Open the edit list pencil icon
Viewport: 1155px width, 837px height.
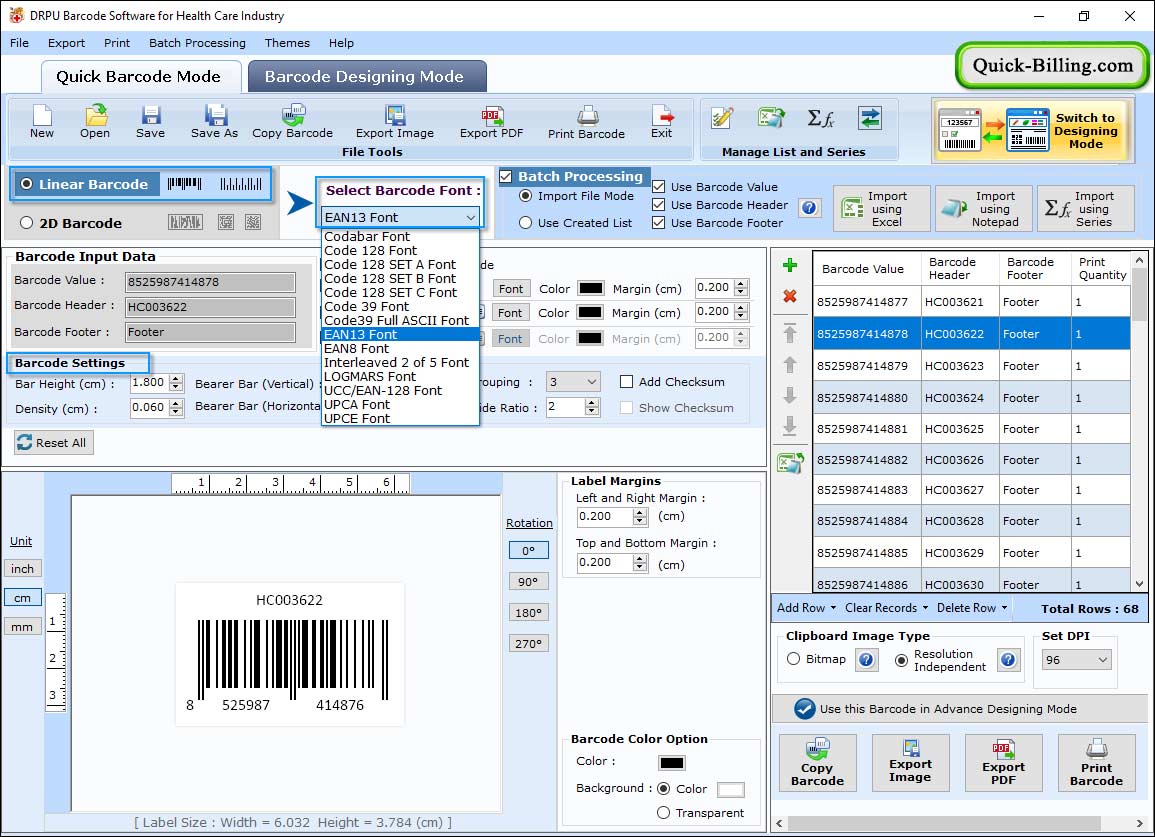coord(722,118)
